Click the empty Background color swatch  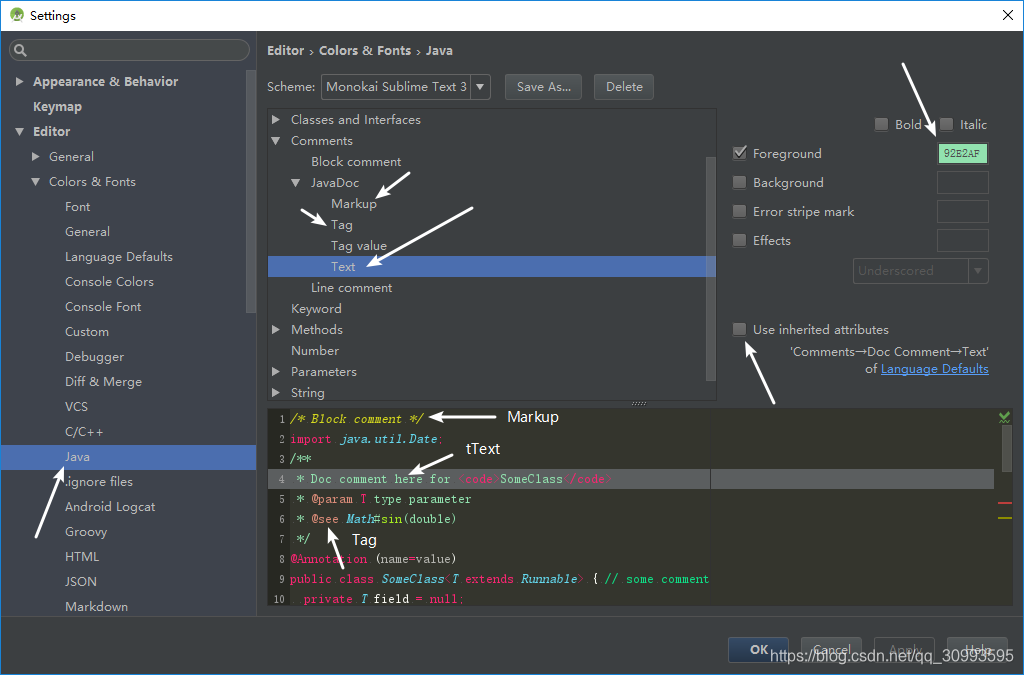(x=963, y=183)
